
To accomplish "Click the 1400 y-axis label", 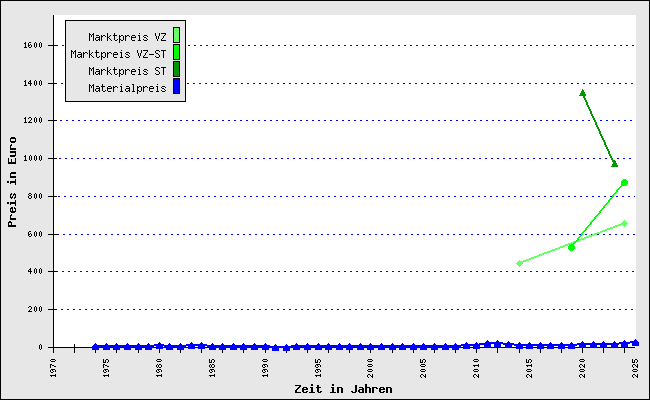I will tap(33, 83).
